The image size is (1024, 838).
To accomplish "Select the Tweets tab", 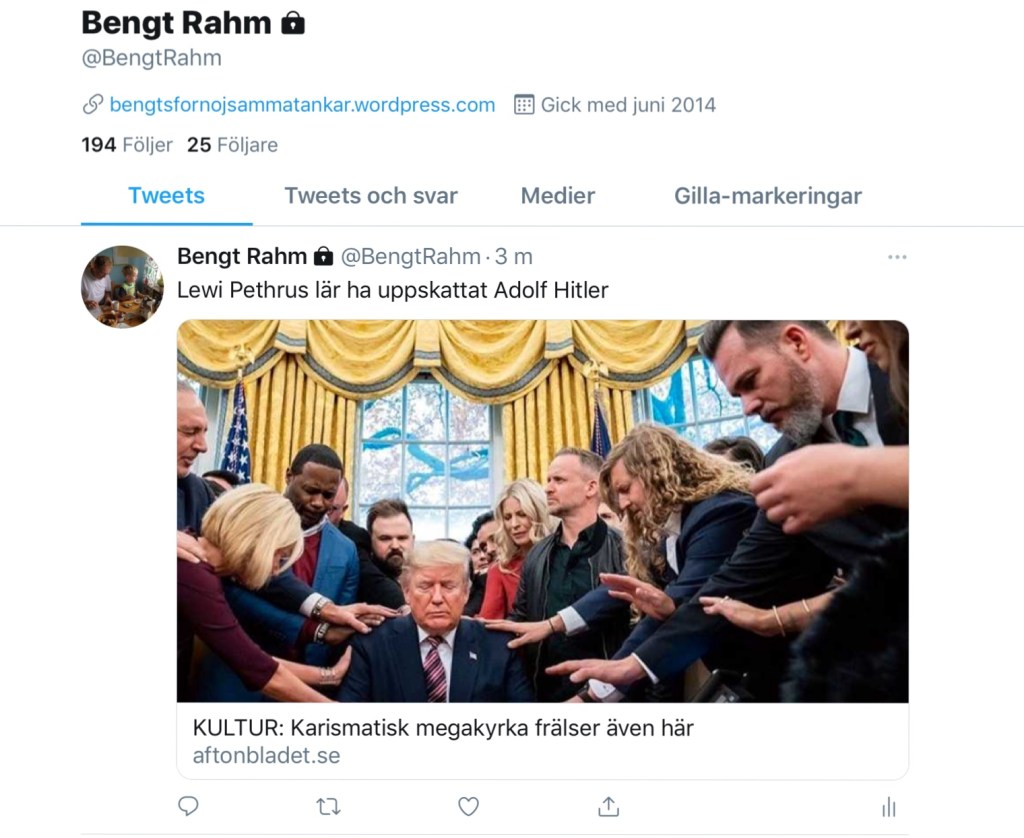I will [166, 196].
